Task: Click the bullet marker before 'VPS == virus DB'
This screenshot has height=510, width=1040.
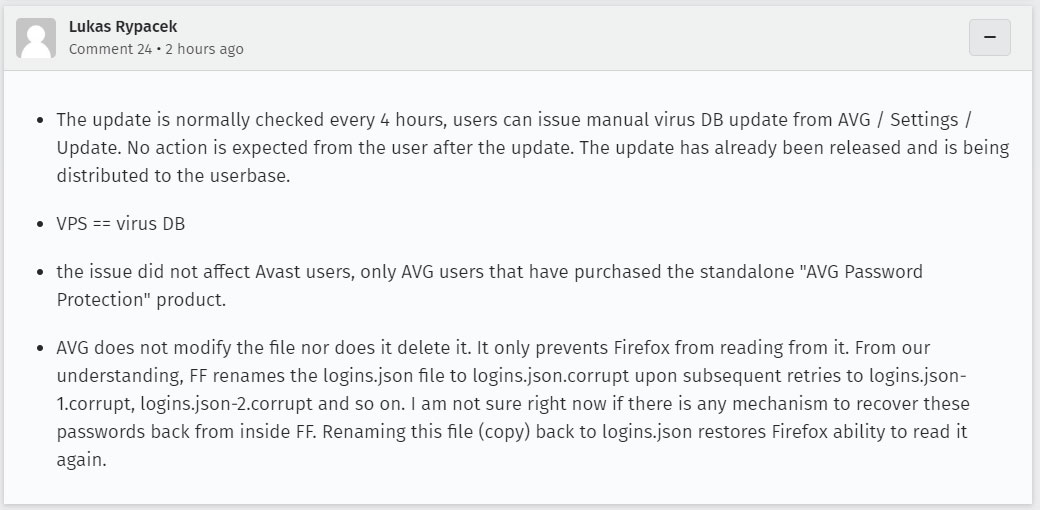Action: tap(40, 224)
